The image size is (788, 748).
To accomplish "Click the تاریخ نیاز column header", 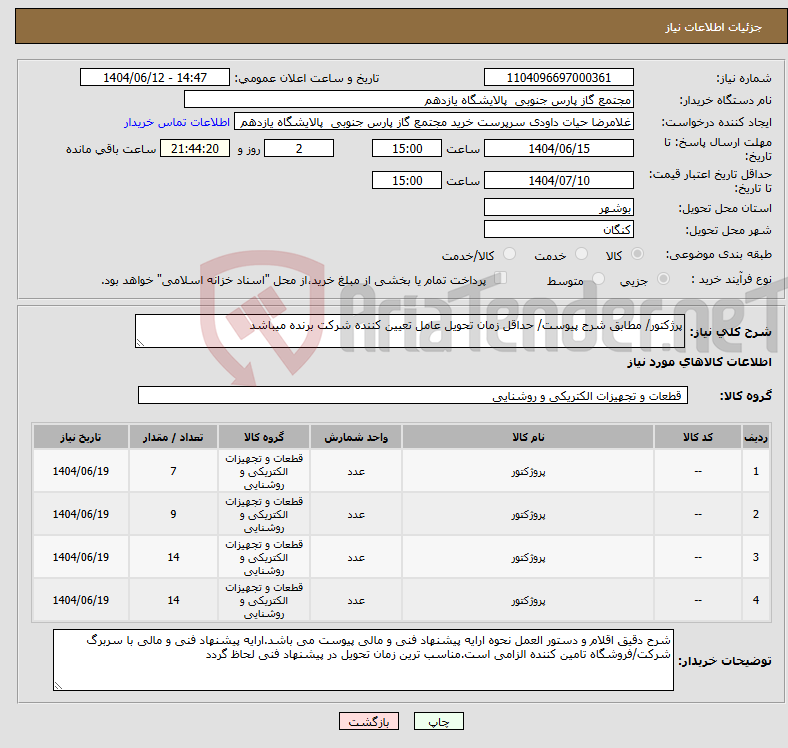I will [81, 437].
